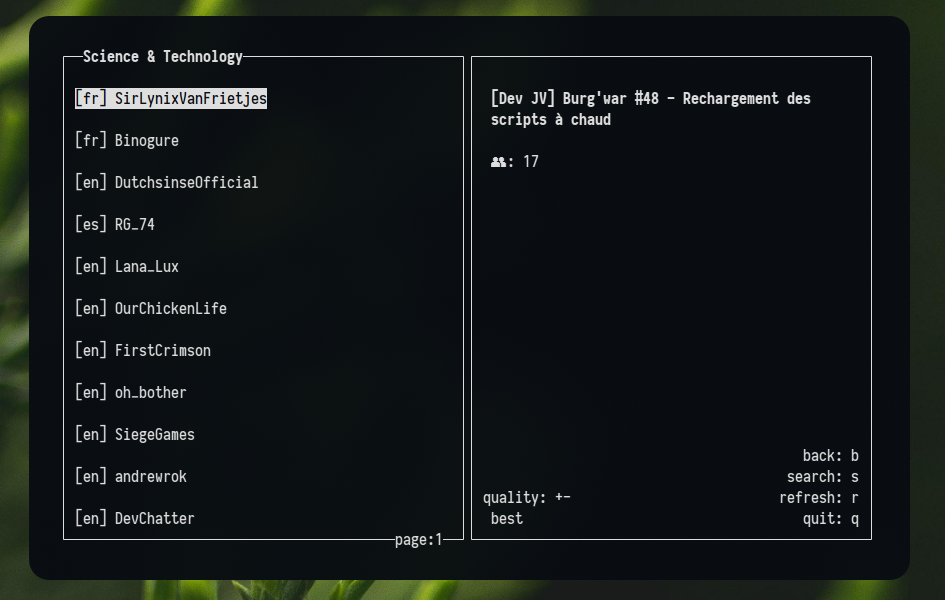Open the Science & Technology category header
Screen dimensions: 945x600
tap(162, 56)
